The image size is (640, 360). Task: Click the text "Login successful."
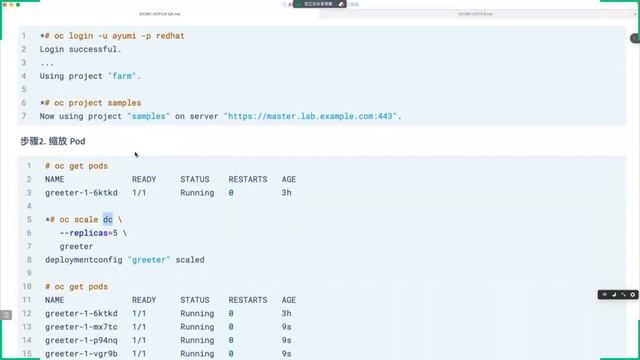[x=80, y=49]
